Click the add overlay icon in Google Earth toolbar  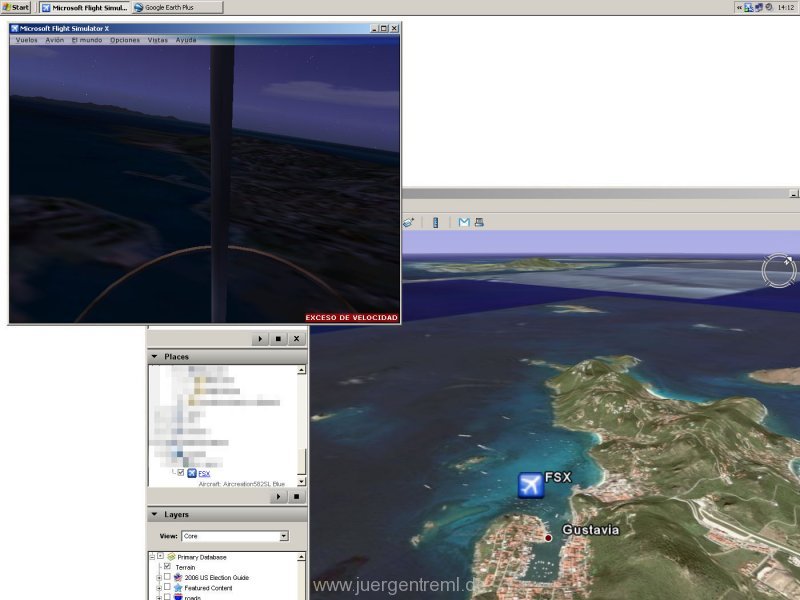pos(409,222)
